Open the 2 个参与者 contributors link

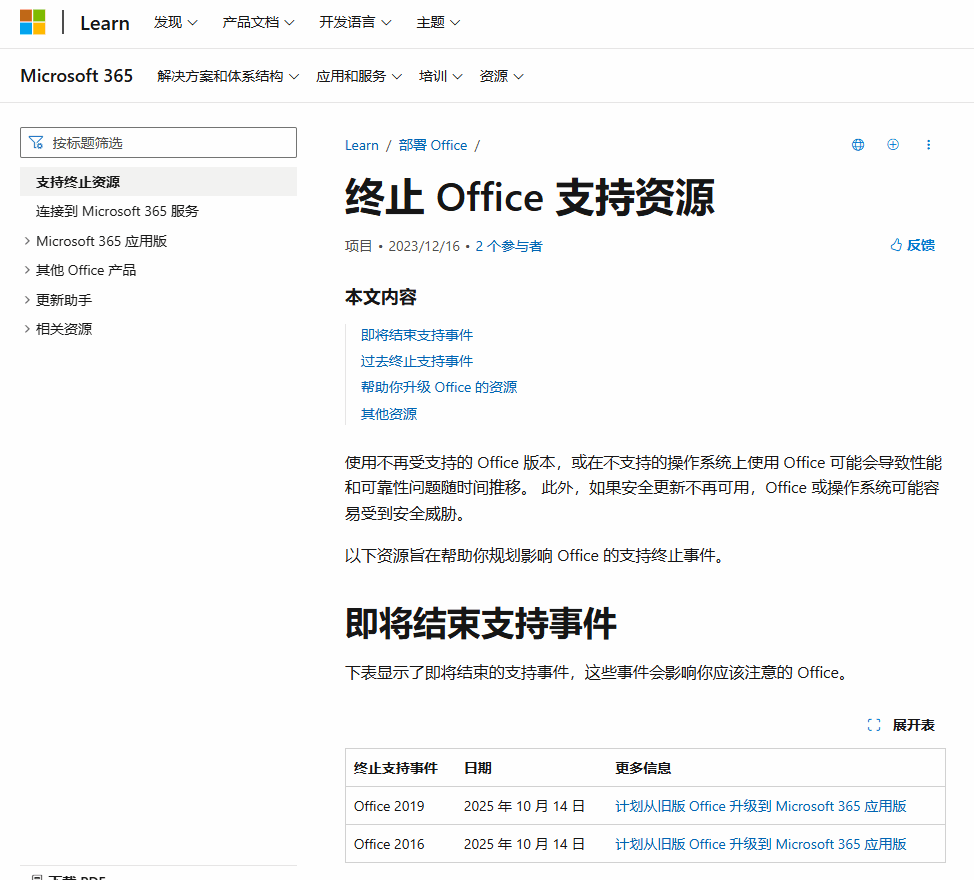tap(509, 246)
